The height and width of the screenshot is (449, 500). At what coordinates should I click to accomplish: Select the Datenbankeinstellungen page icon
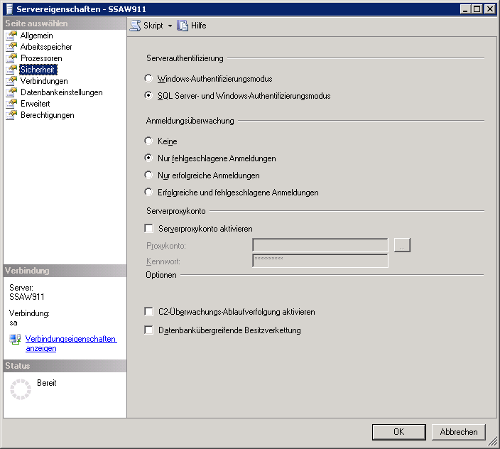tap(11, 92)
